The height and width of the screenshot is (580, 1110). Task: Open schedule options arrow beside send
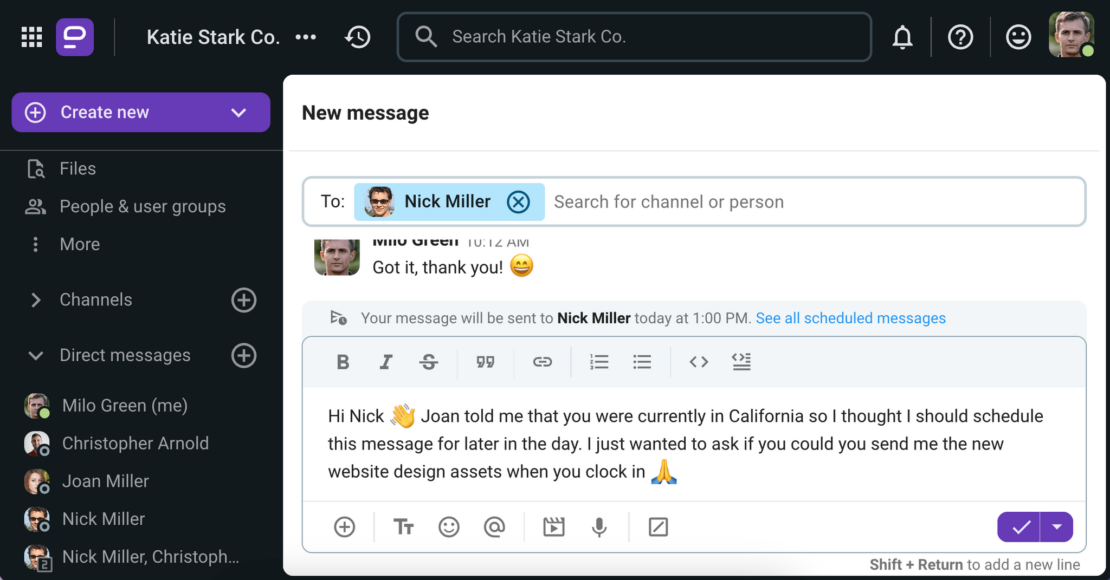pos(1058,527)
